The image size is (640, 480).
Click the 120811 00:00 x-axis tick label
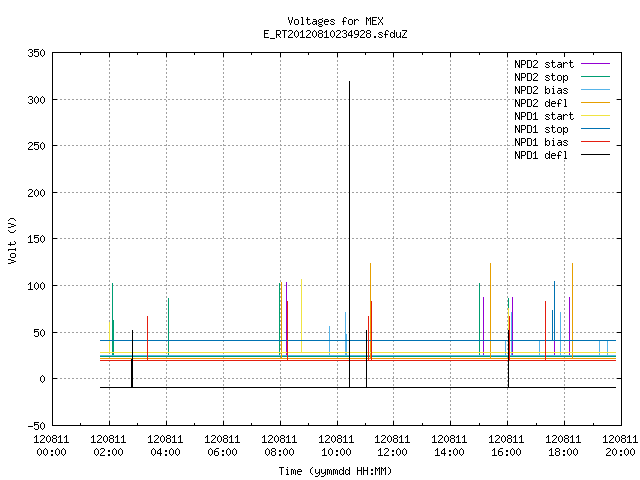[x=51, y=446]
